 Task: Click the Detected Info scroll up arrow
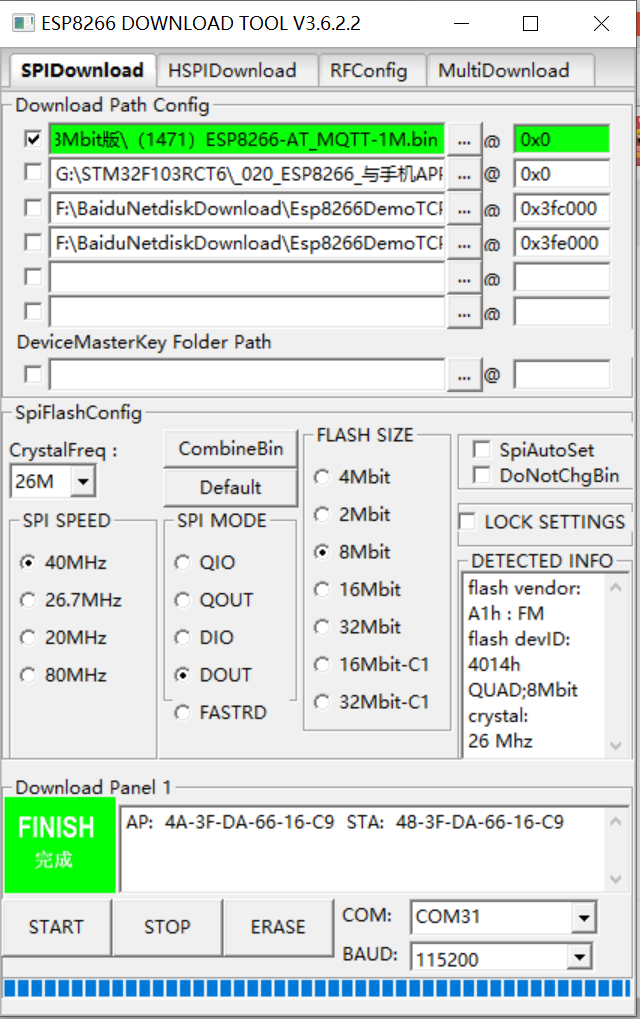[x=616, y=587]
